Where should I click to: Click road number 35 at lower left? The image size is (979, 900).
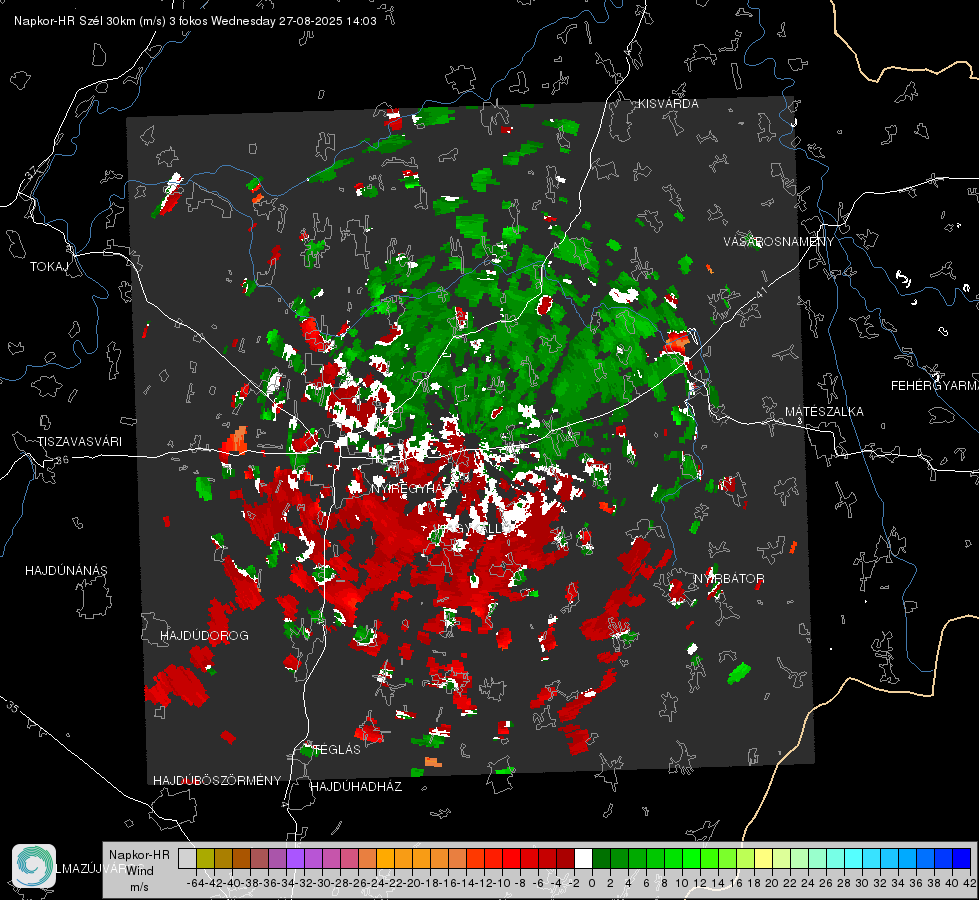tap(13, 707)
